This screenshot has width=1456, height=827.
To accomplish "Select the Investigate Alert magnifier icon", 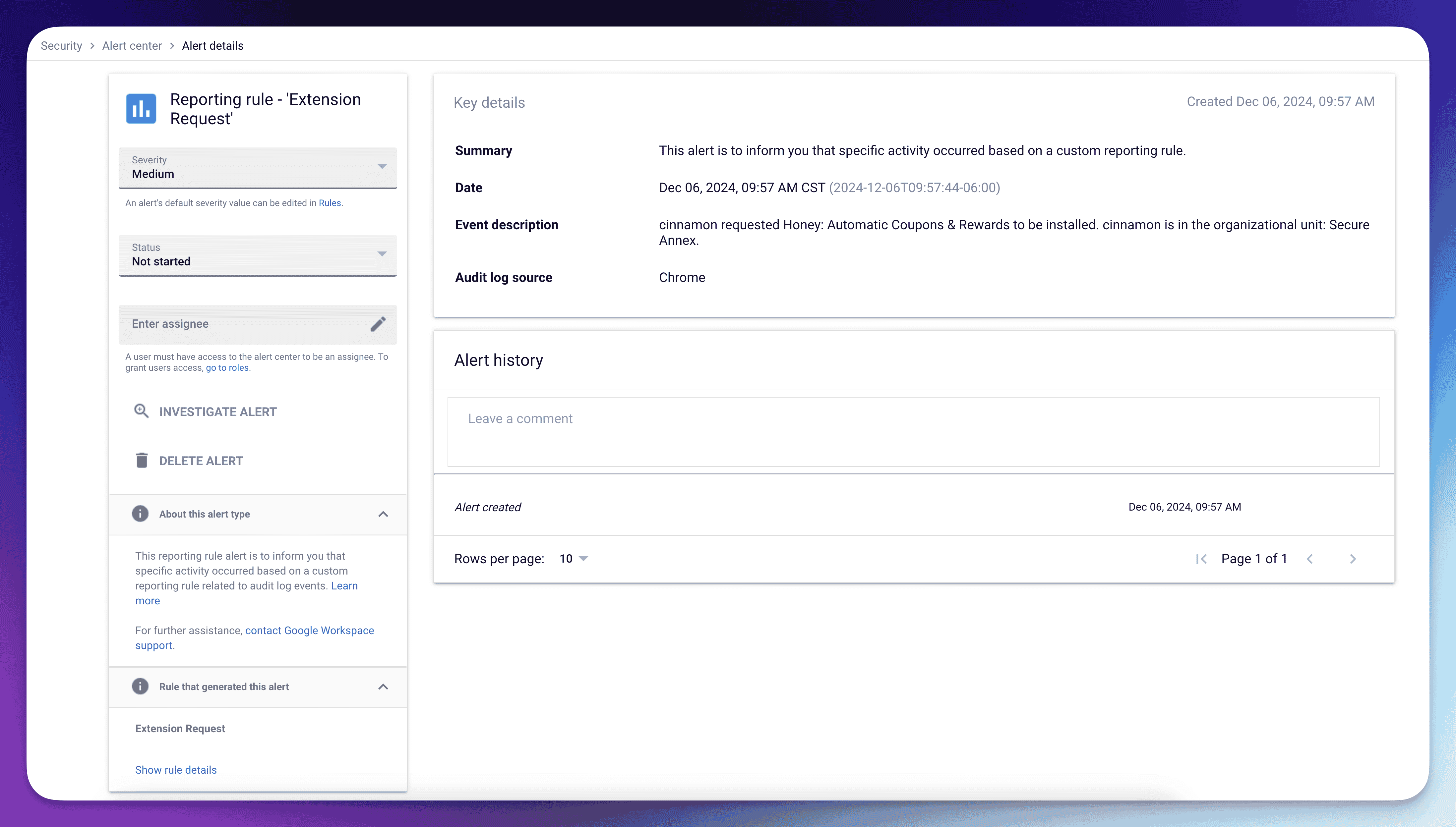I will point(142,411).
